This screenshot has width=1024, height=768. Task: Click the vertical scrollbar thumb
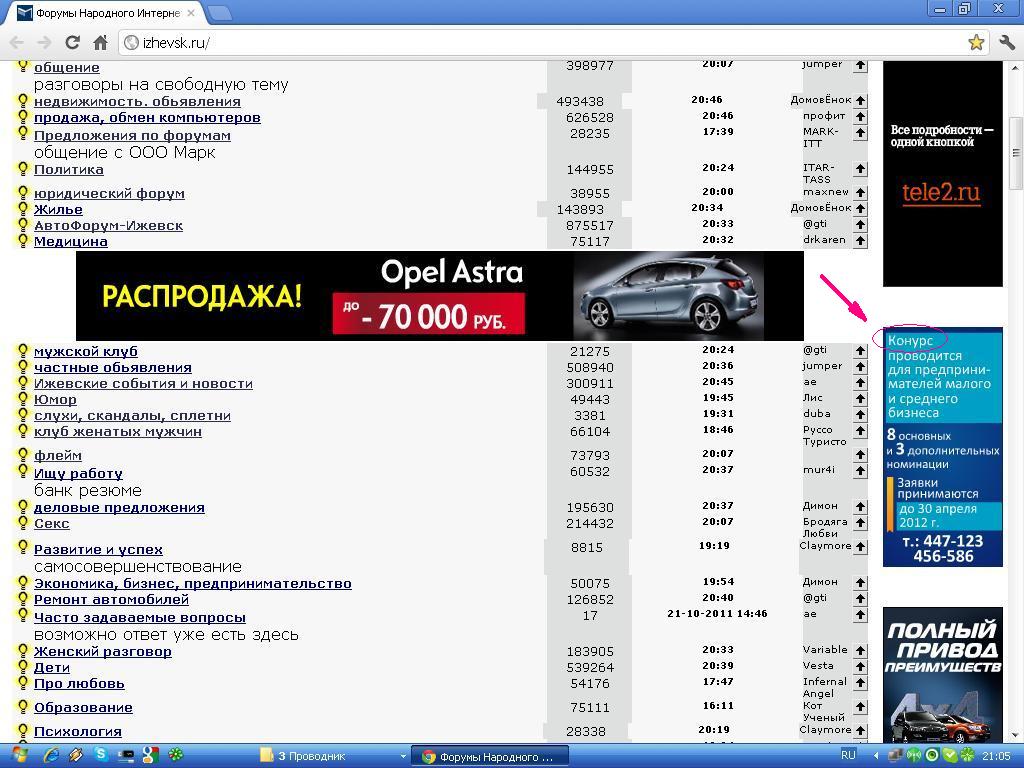pos(1016,153)
